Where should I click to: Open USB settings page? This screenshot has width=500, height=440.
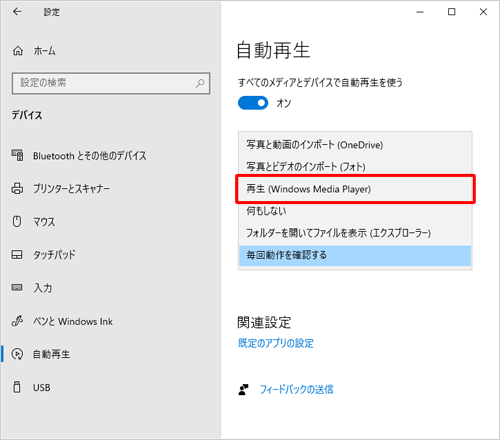[111, 387]
